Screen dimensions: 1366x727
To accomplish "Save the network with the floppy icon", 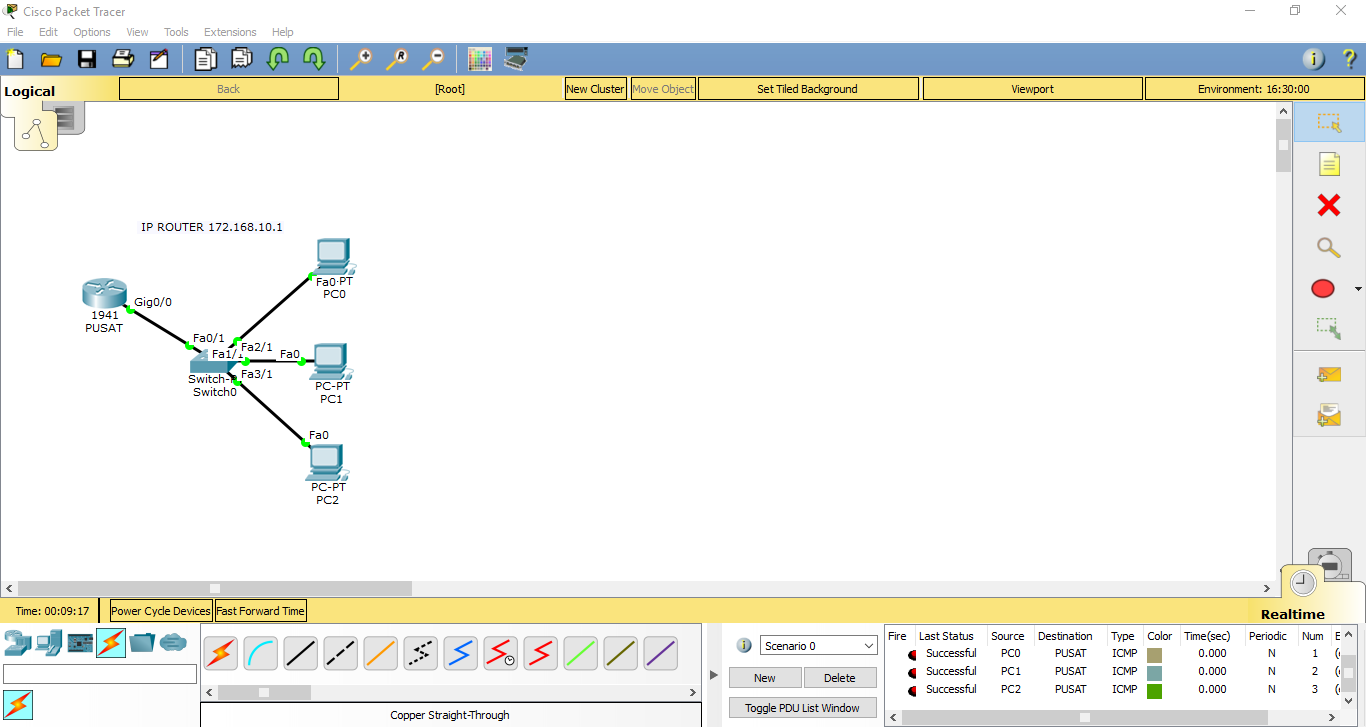I will tap(87, 59).
